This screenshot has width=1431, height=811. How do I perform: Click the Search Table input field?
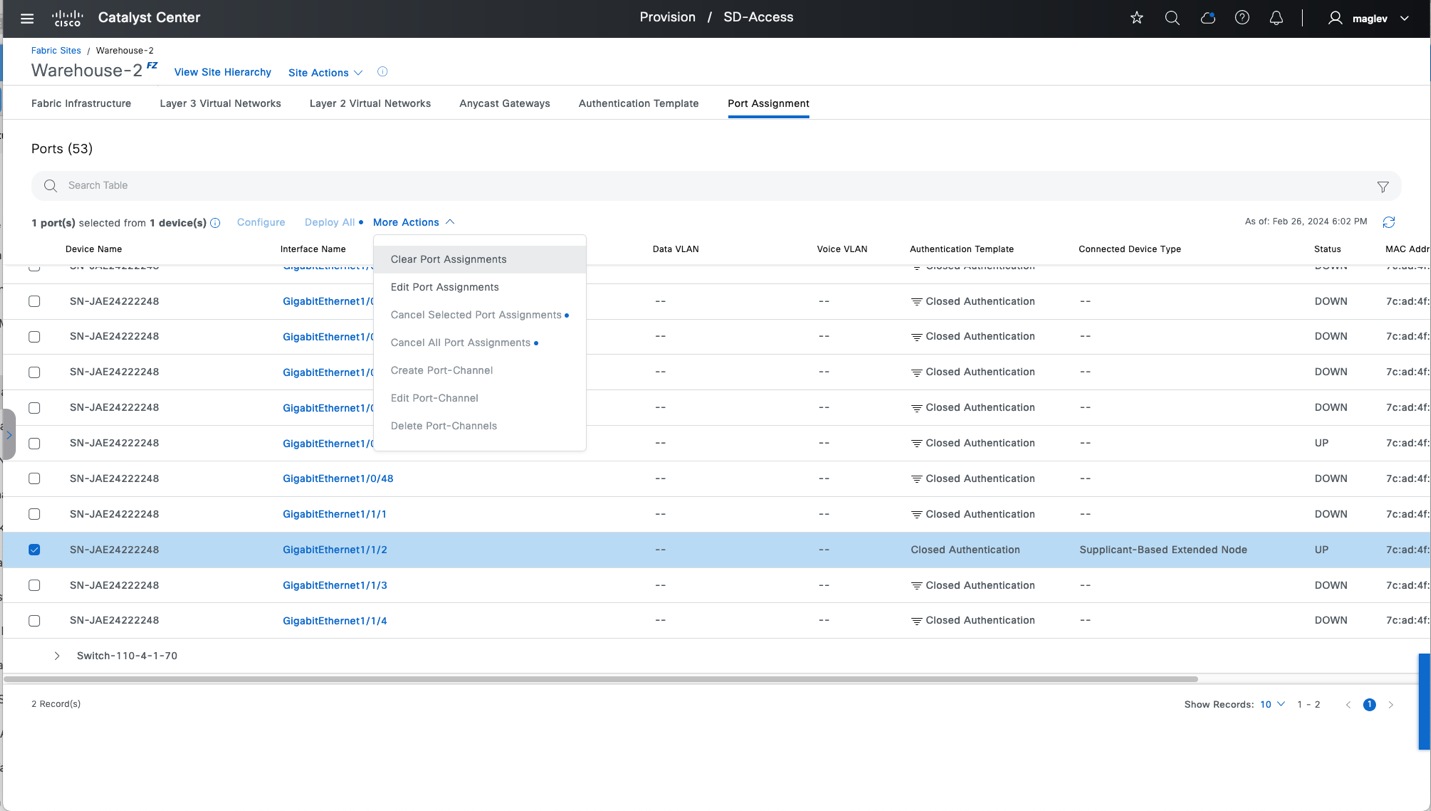tap(700, 186)
